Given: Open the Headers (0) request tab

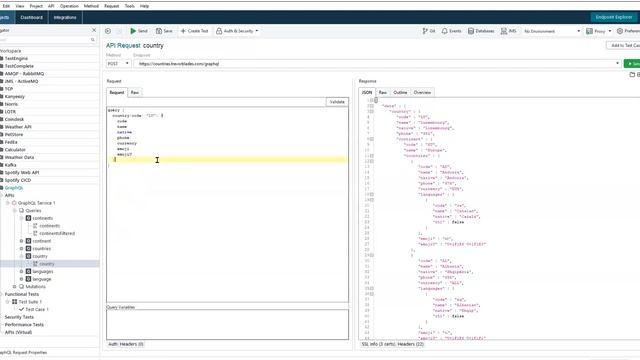Looking at the screenshot, I should pos(131,344).
